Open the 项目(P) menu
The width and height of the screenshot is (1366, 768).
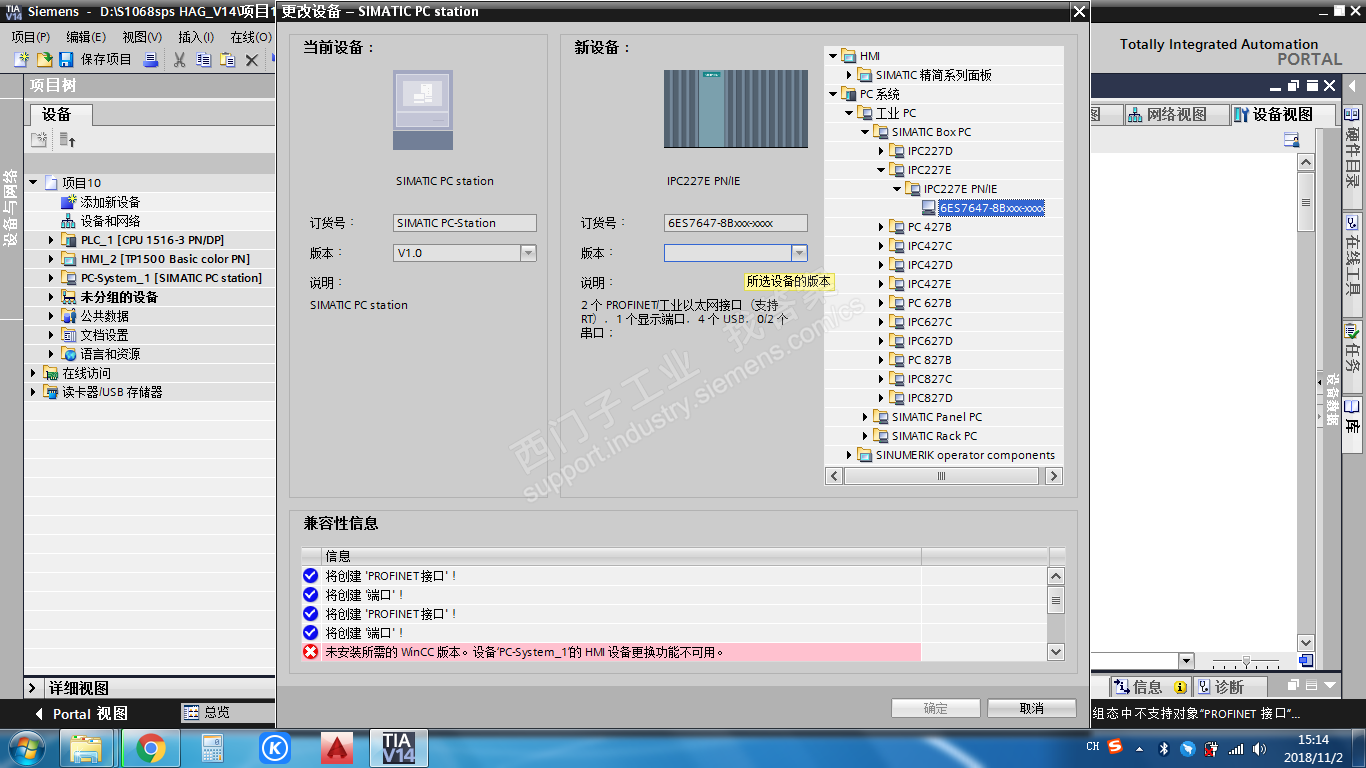(31, 37)
